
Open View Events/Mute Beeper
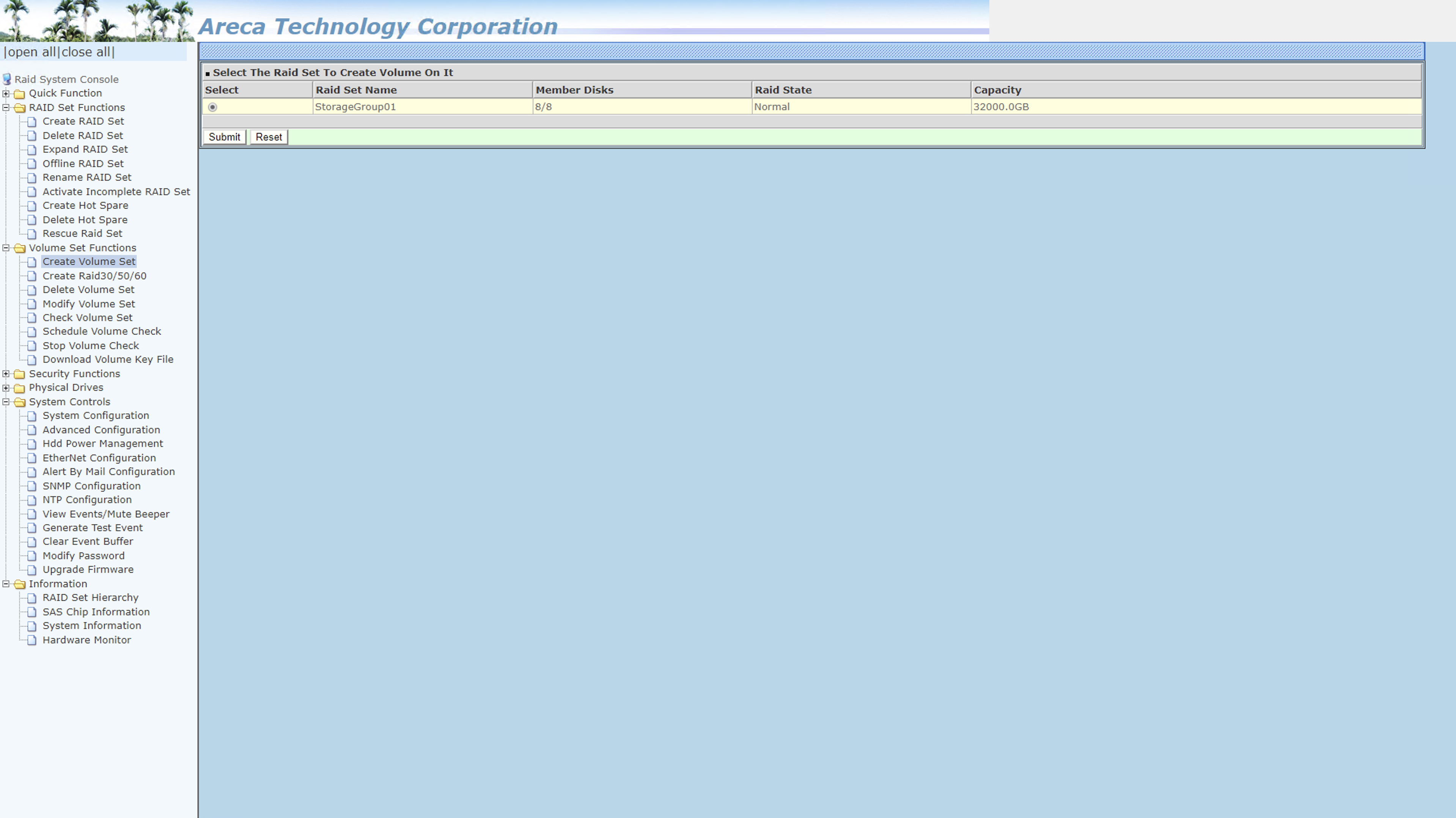(x=106, y=514)
